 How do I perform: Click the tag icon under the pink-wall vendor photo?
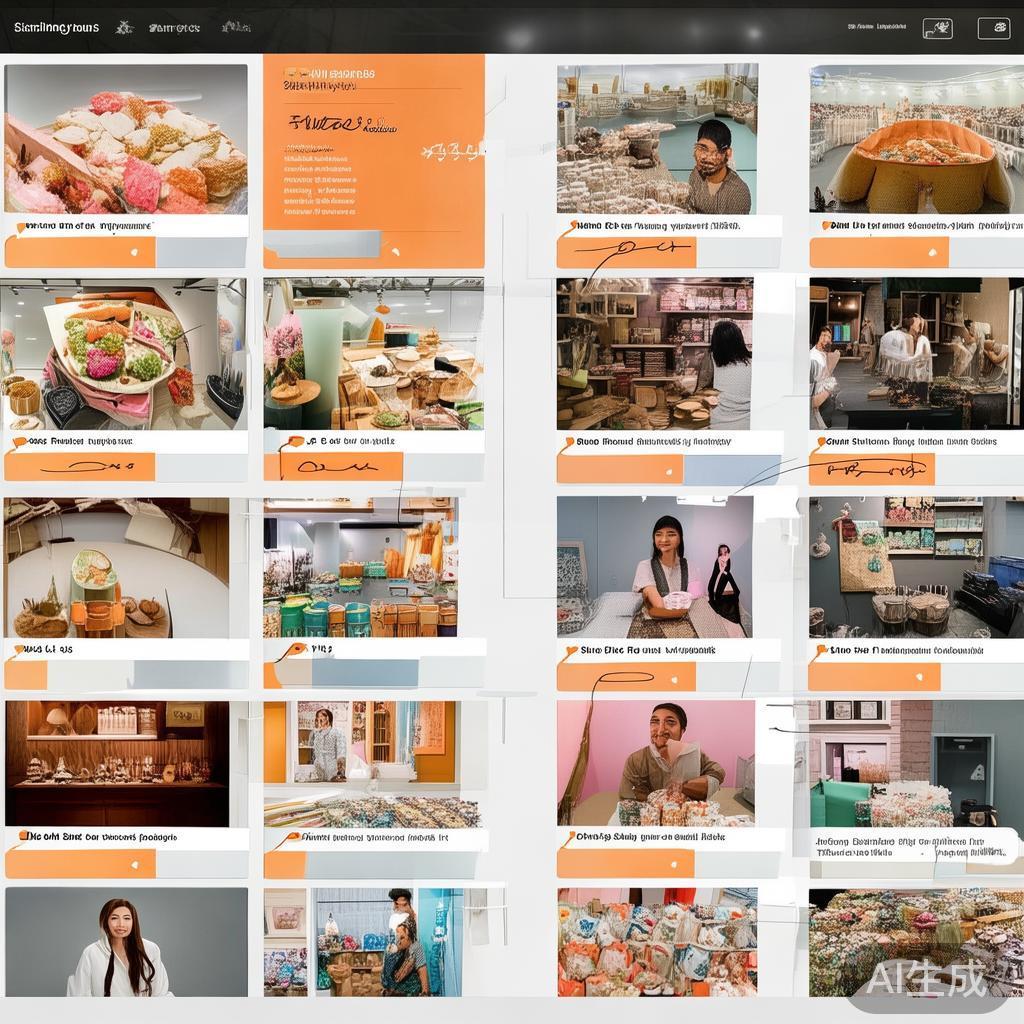569,836
